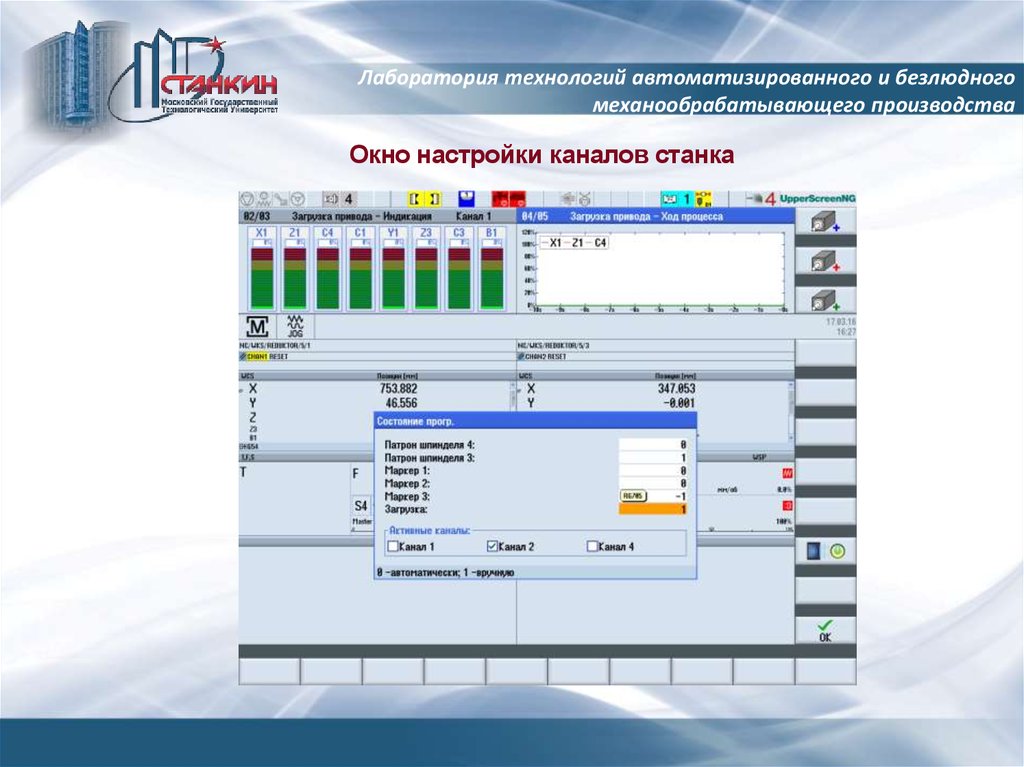Click X position value 753.882
The height and width of the screenshot is (767, 1024).
[x=398, y=389]
